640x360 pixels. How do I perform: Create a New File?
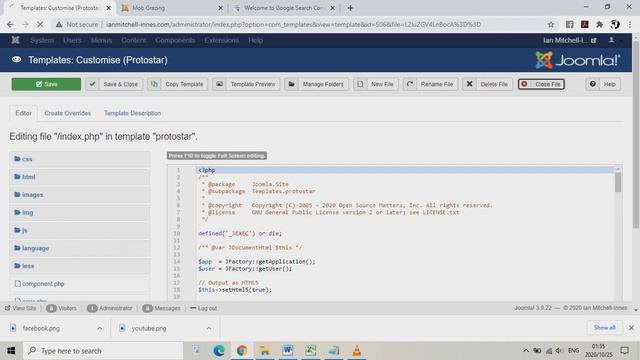(x=376, y=84)
